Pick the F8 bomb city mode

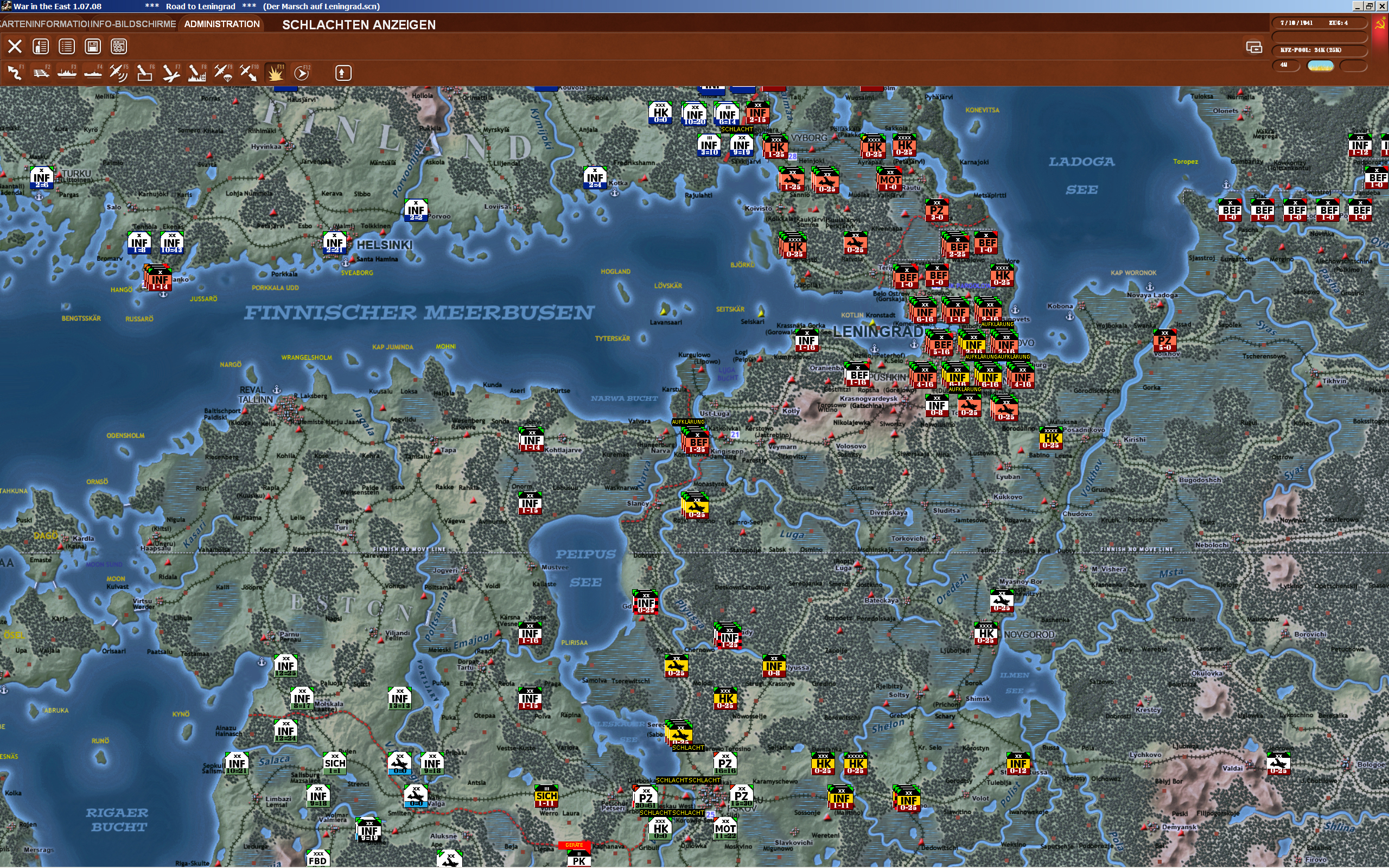click(x=197, y=73)
